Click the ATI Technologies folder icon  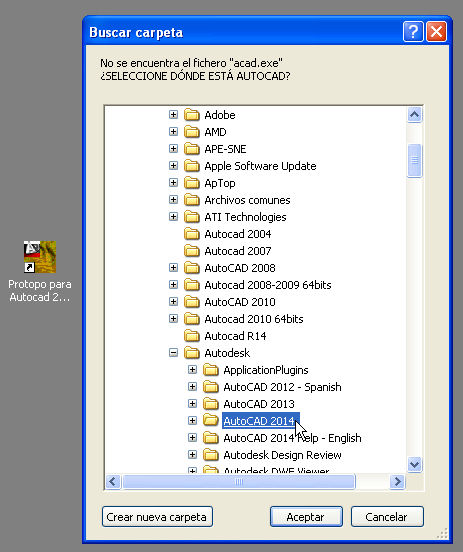pos(192,217)
